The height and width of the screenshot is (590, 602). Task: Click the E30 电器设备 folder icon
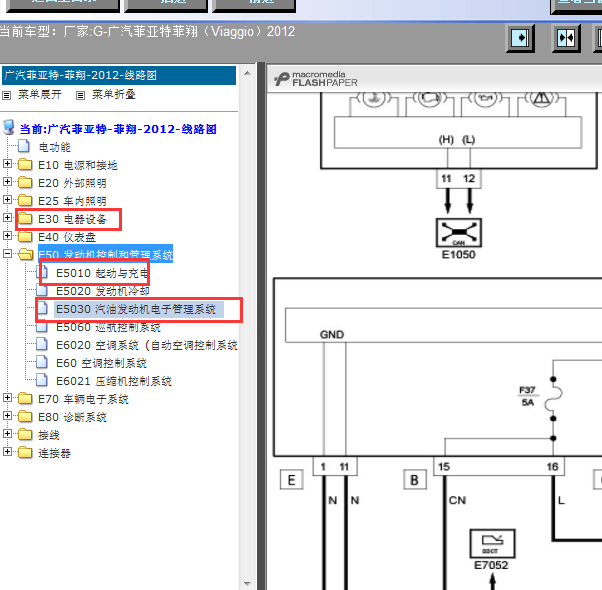(x=25, y=219)
